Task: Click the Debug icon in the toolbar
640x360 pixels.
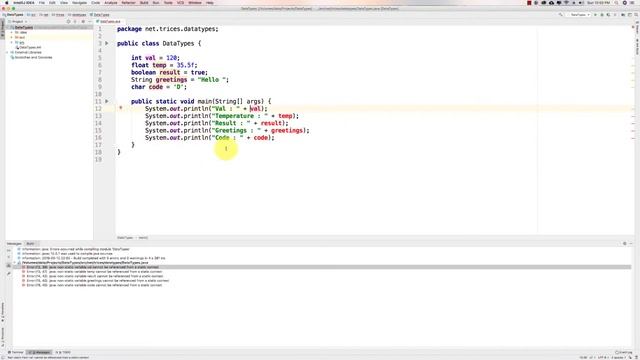Action: (602, 15)
